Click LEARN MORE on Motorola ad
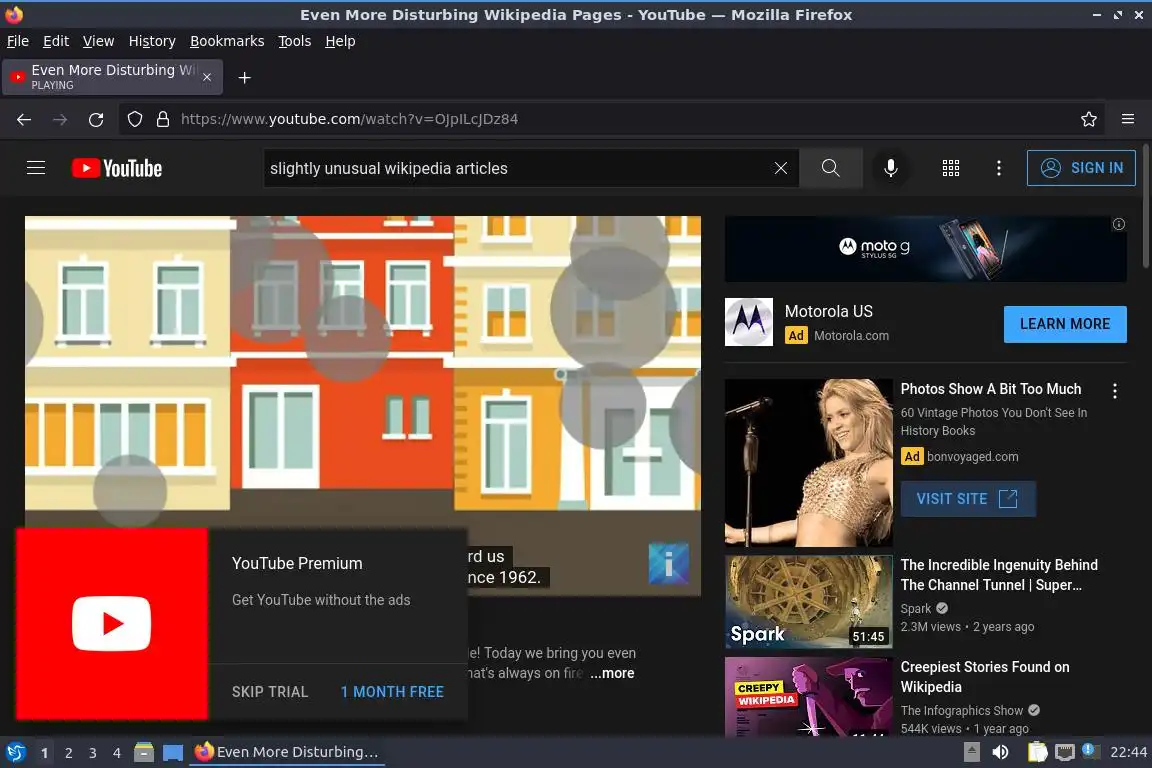 click(1065, 324)
